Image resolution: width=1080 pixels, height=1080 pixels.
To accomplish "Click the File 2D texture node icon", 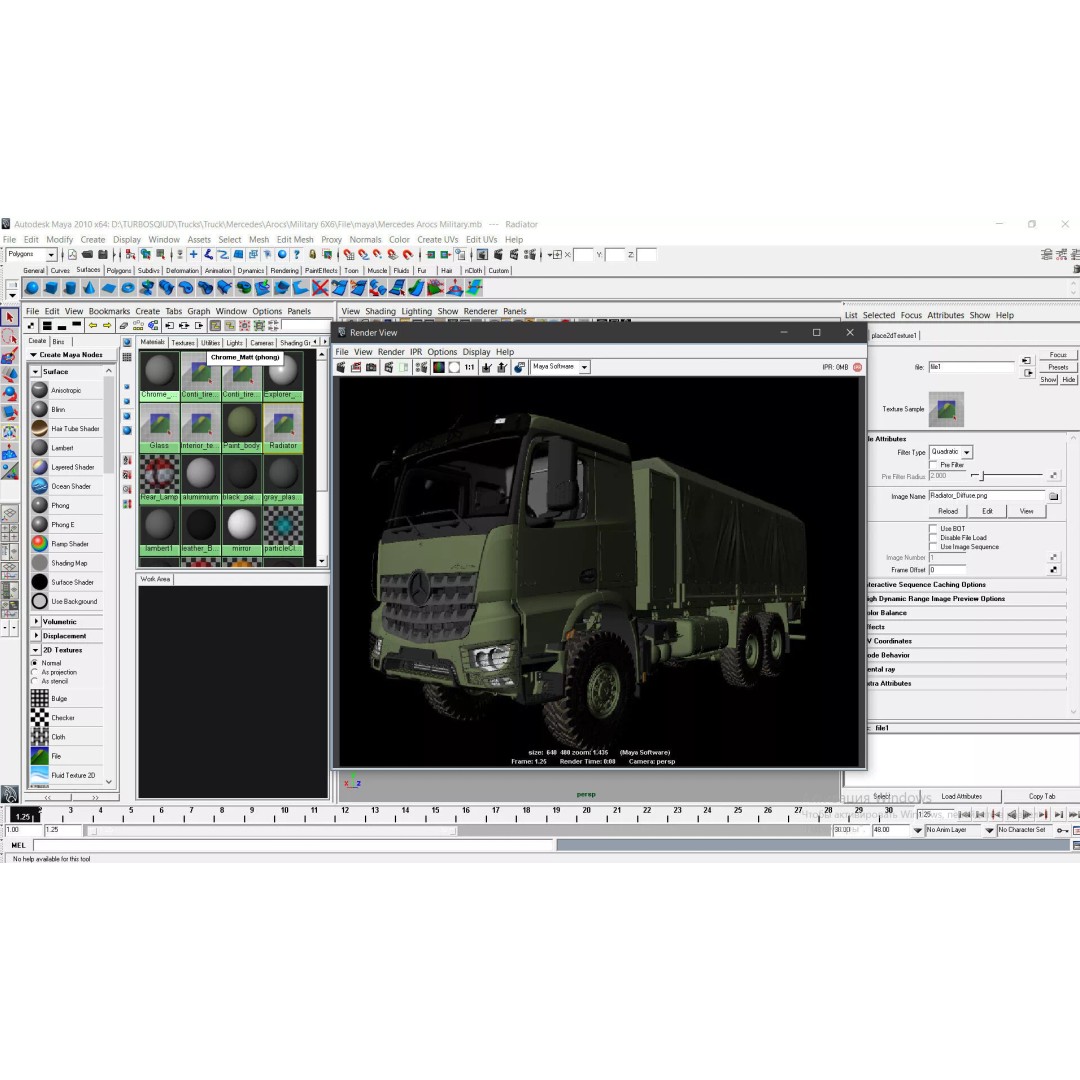I will [x=40, y=756].
